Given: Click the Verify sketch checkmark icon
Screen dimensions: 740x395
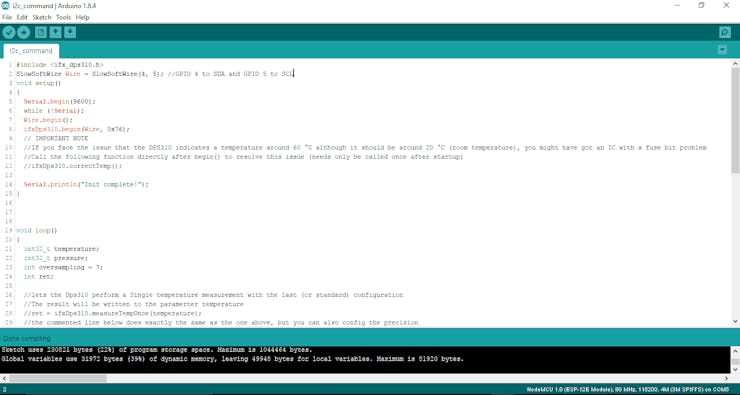Looking at the screenshot, I should pyautogui.click(x=8, y=33).
